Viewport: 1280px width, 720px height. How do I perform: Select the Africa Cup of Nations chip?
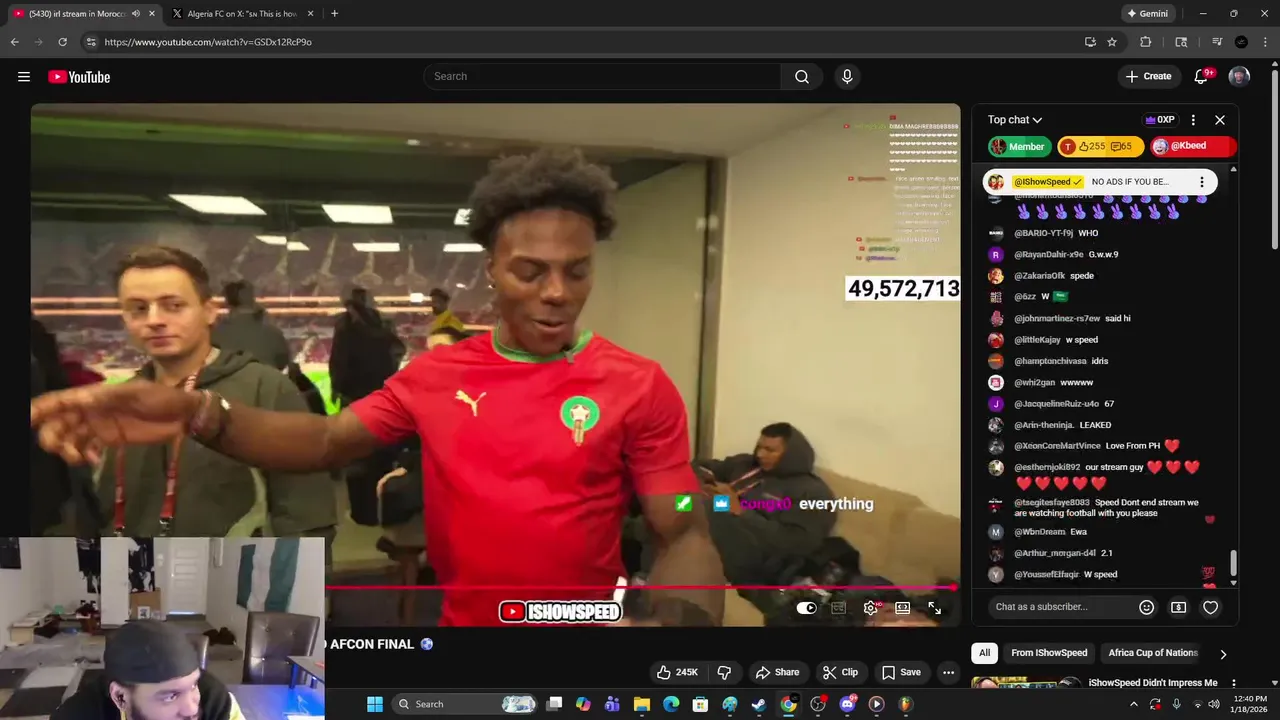tap(1152, 653)
